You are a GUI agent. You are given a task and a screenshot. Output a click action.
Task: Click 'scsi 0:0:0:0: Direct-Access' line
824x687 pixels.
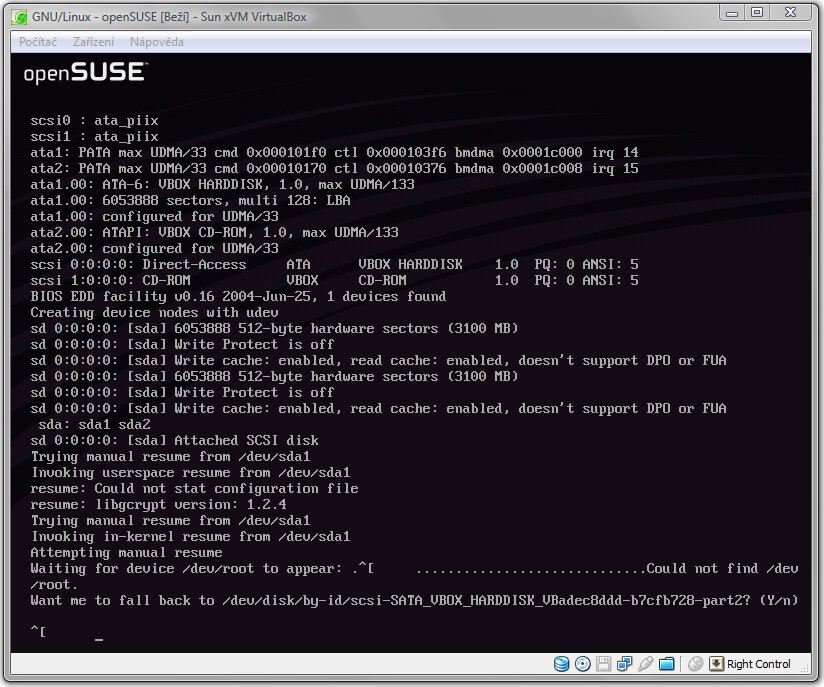tap(334, 264)
